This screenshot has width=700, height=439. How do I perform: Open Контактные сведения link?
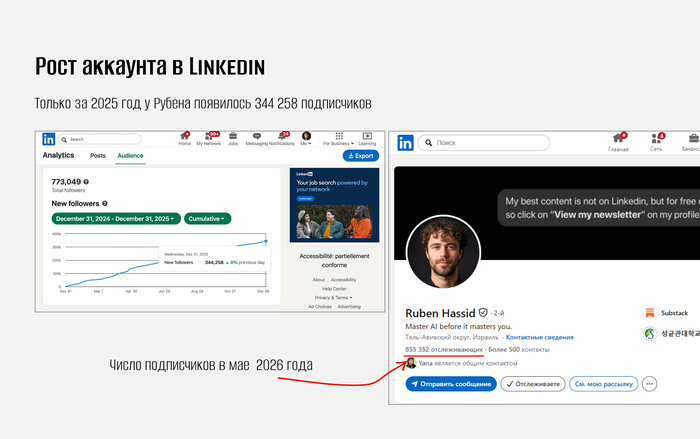tap(540, 337)
